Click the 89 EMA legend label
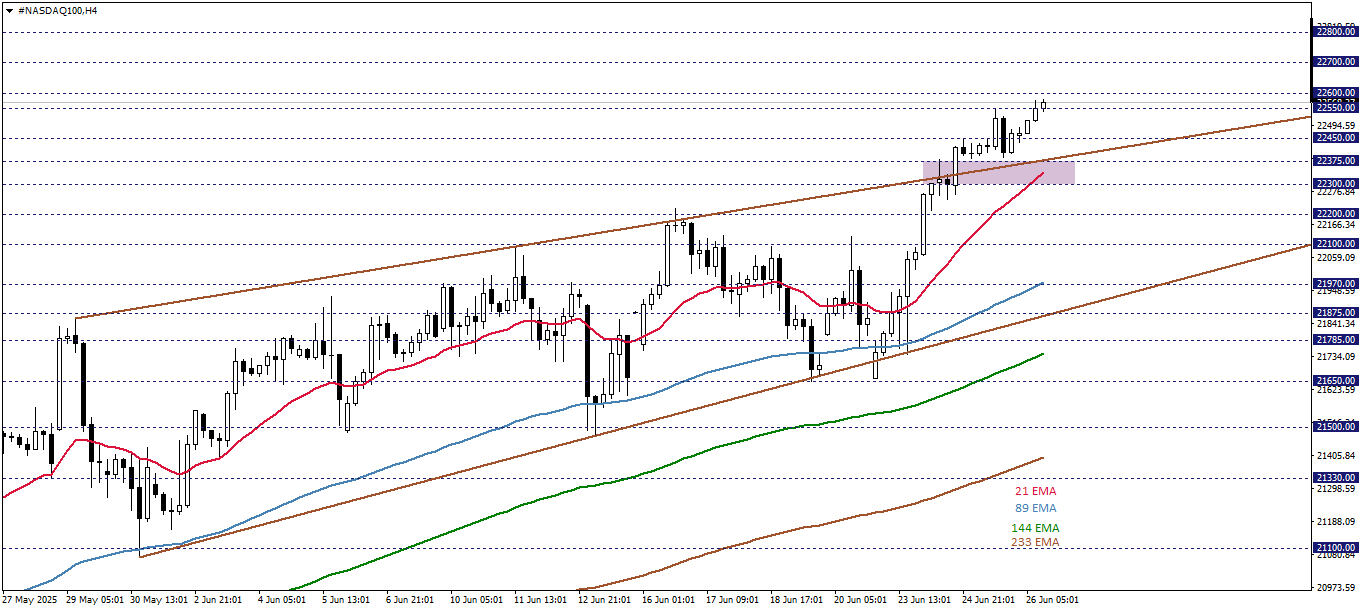This screenshot has width=1362, height=611. [x=1035, y=508]
